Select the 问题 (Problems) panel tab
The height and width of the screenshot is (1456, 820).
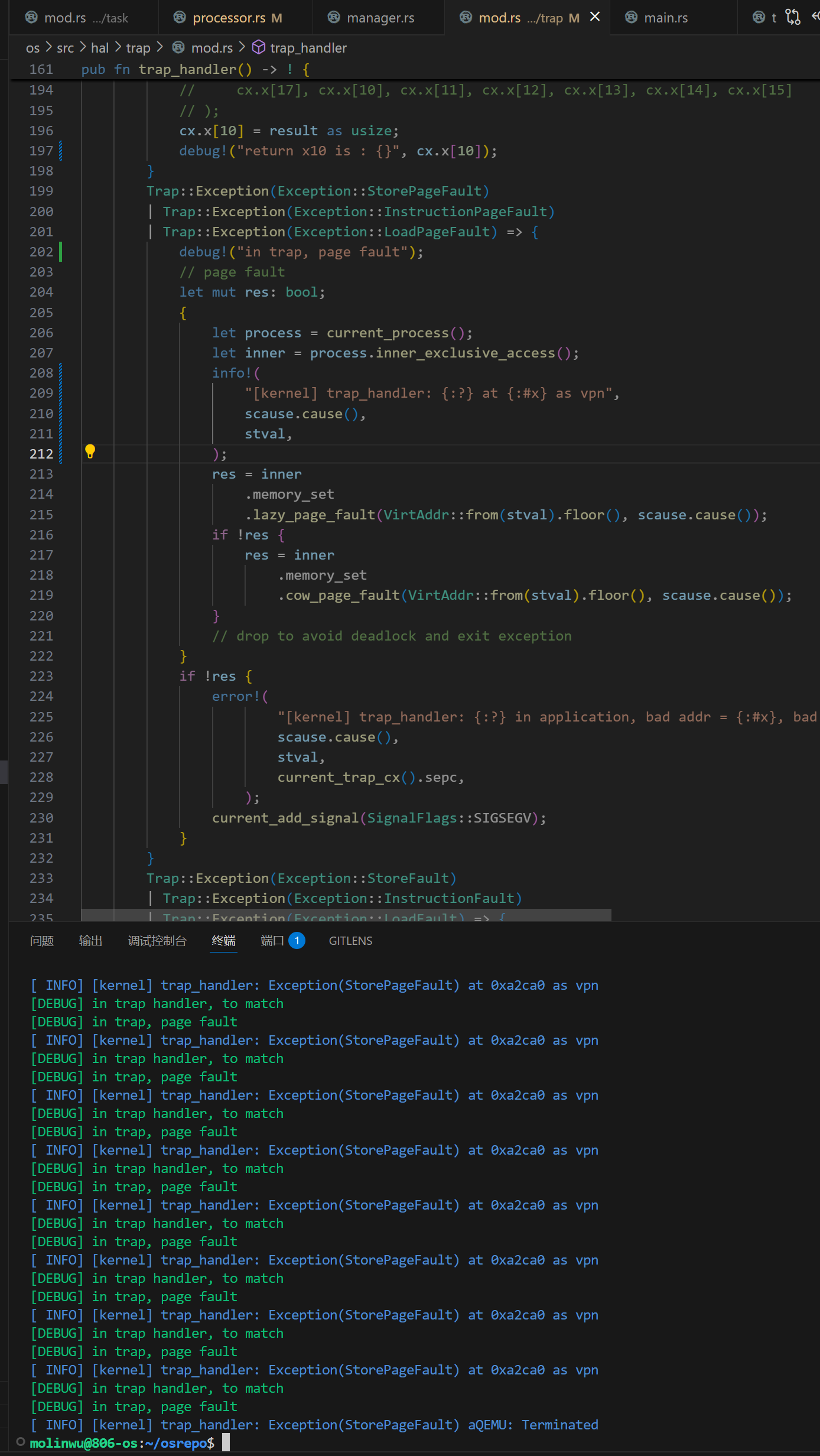click(x=42, y=941)
